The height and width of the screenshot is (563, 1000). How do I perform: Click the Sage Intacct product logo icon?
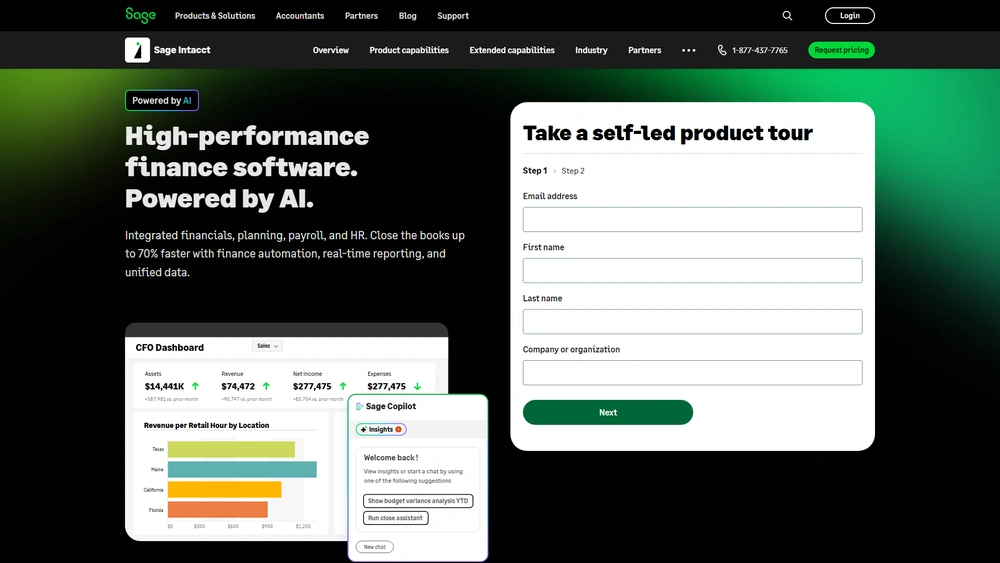(x=137, y=50)
